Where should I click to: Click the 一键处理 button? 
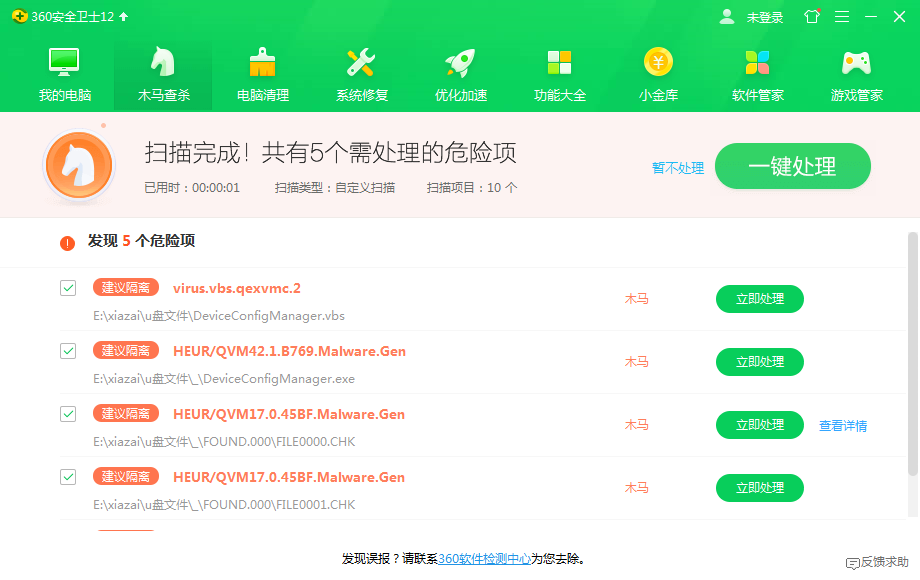tap(793, 166)
